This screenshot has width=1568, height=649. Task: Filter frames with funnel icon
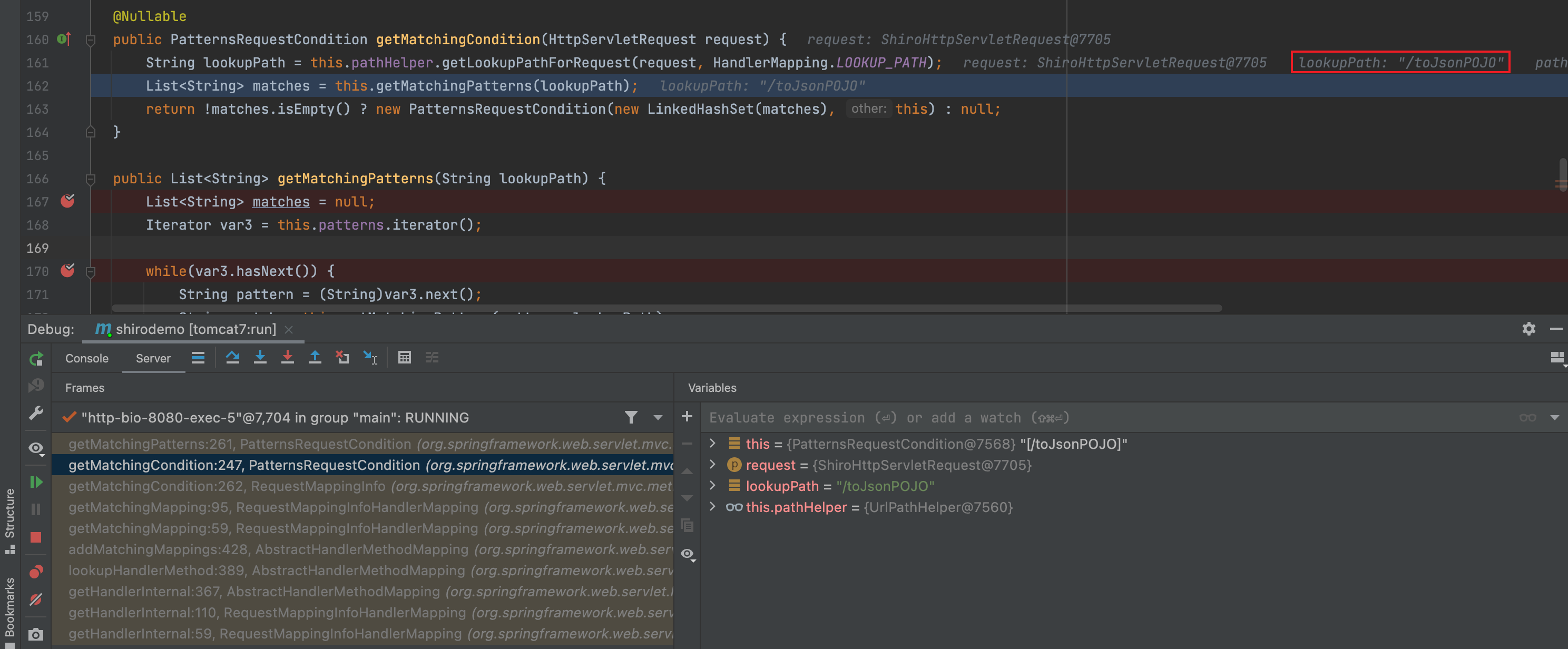click(x=631, y=417)
